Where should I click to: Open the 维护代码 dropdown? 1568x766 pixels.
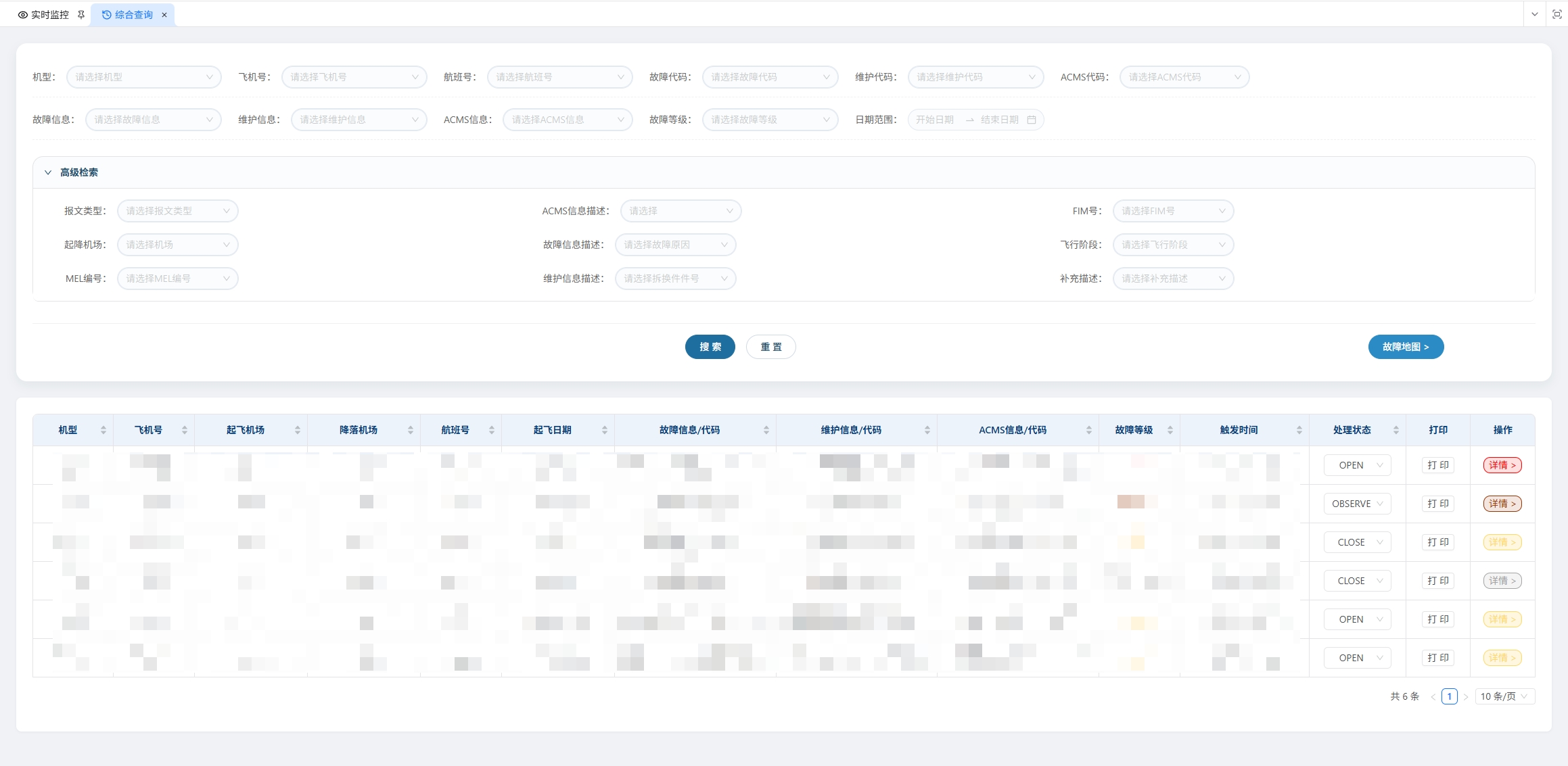(x=976, y=77)
